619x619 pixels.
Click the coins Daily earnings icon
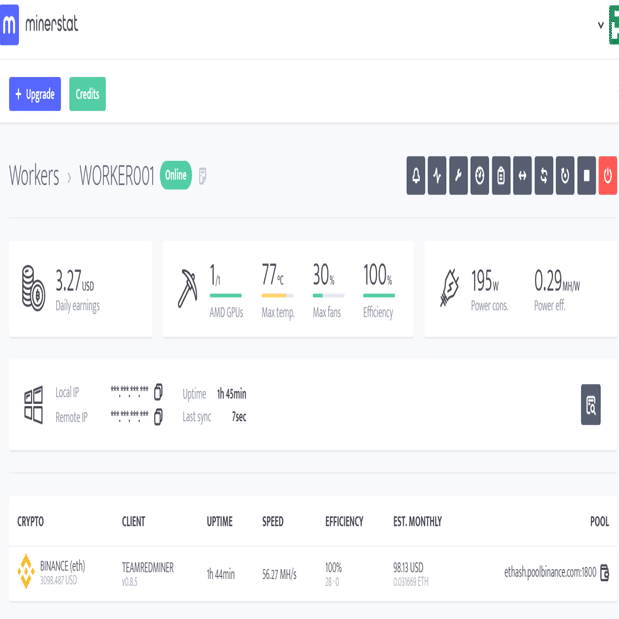coord(33,288)
